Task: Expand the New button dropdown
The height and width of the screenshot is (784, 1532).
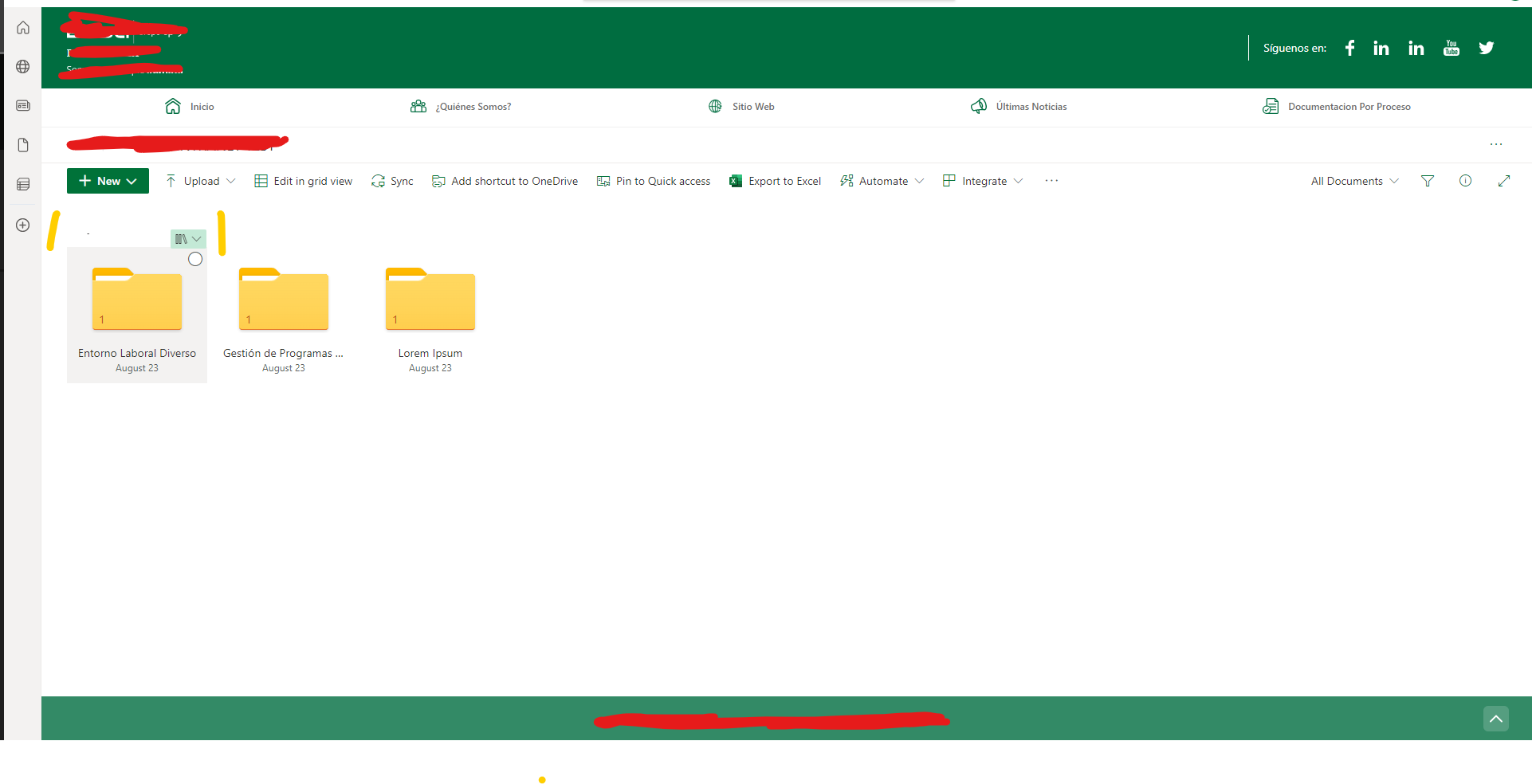Action: 130,181
